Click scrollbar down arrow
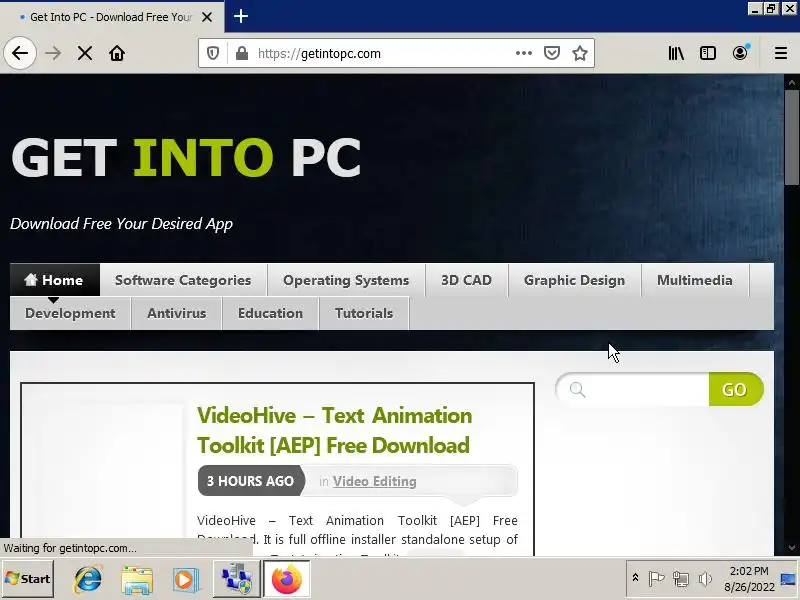 (x=791, y=548)
